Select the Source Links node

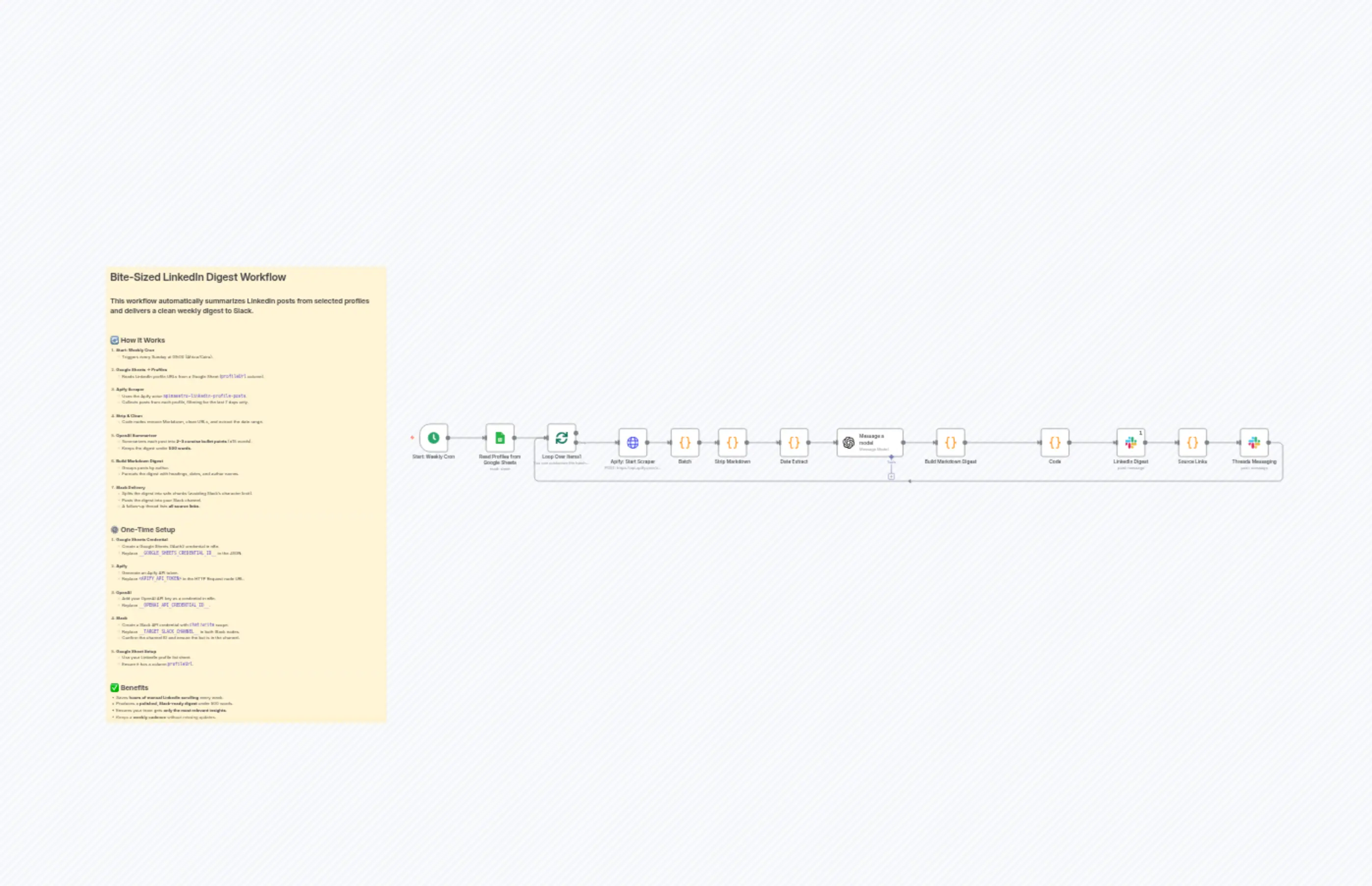pyautogui.click(x=1192, y=443)
